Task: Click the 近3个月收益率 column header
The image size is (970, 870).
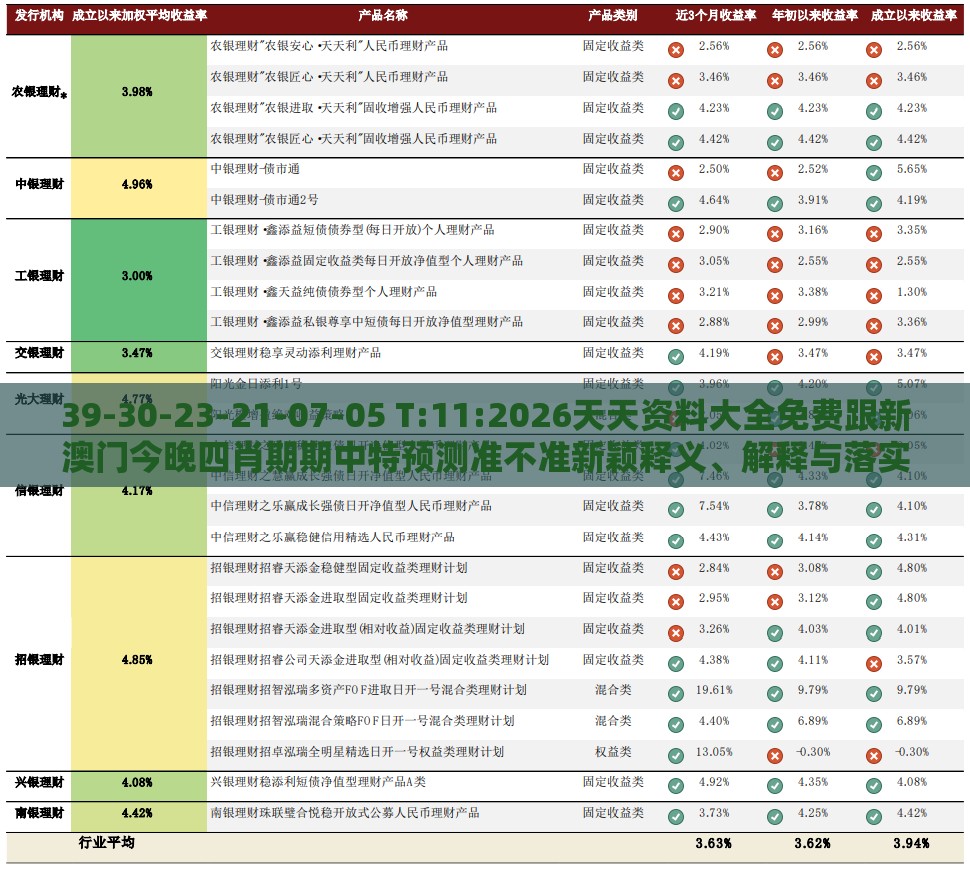Action: pos(716,15)
